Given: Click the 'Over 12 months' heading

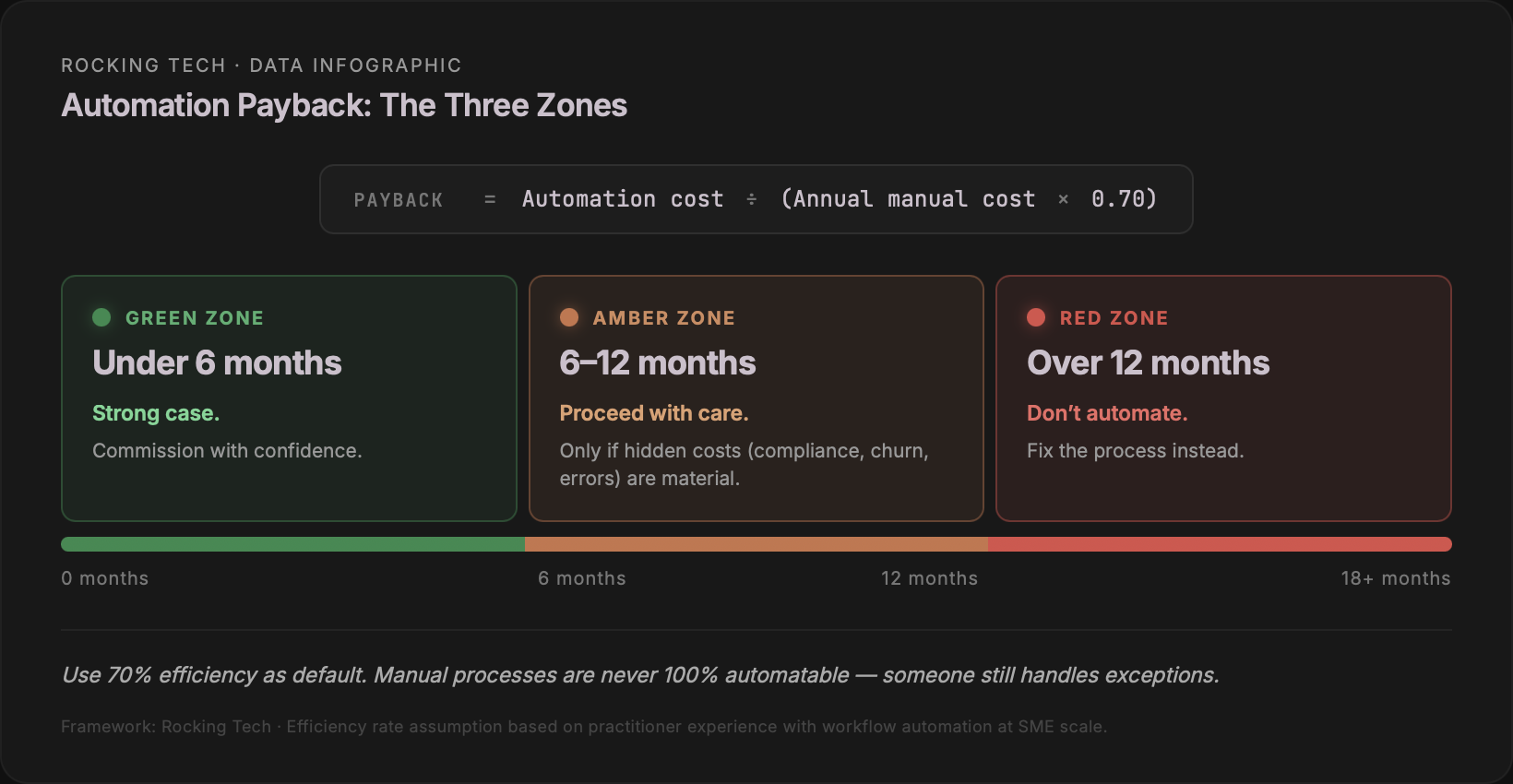Looking at the screenshot, I should pos(1149,363).
